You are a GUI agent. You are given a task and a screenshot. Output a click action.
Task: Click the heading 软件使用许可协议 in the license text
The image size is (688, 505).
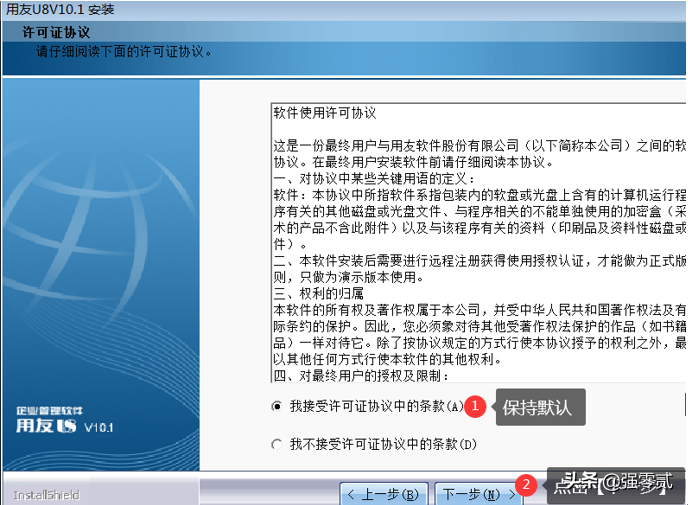[x=325, y=113]
